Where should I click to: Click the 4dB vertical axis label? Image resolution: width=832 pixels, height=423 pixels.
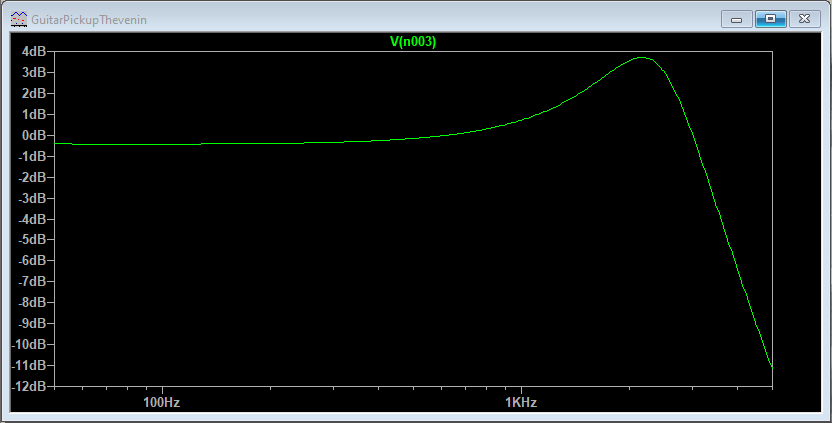34,51
